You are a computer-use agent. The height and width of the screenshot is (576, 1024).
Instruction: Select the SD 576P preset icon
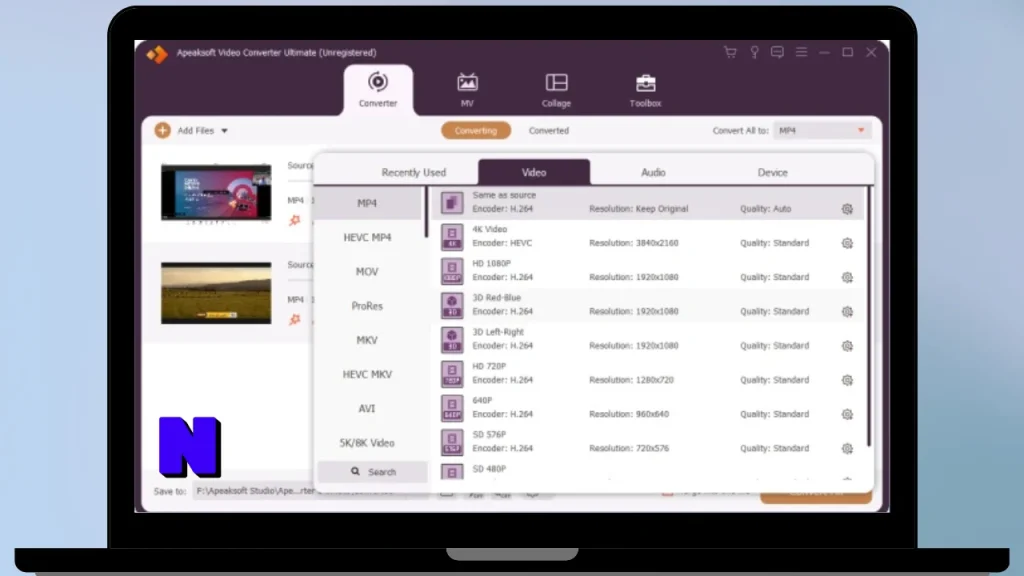452,442
